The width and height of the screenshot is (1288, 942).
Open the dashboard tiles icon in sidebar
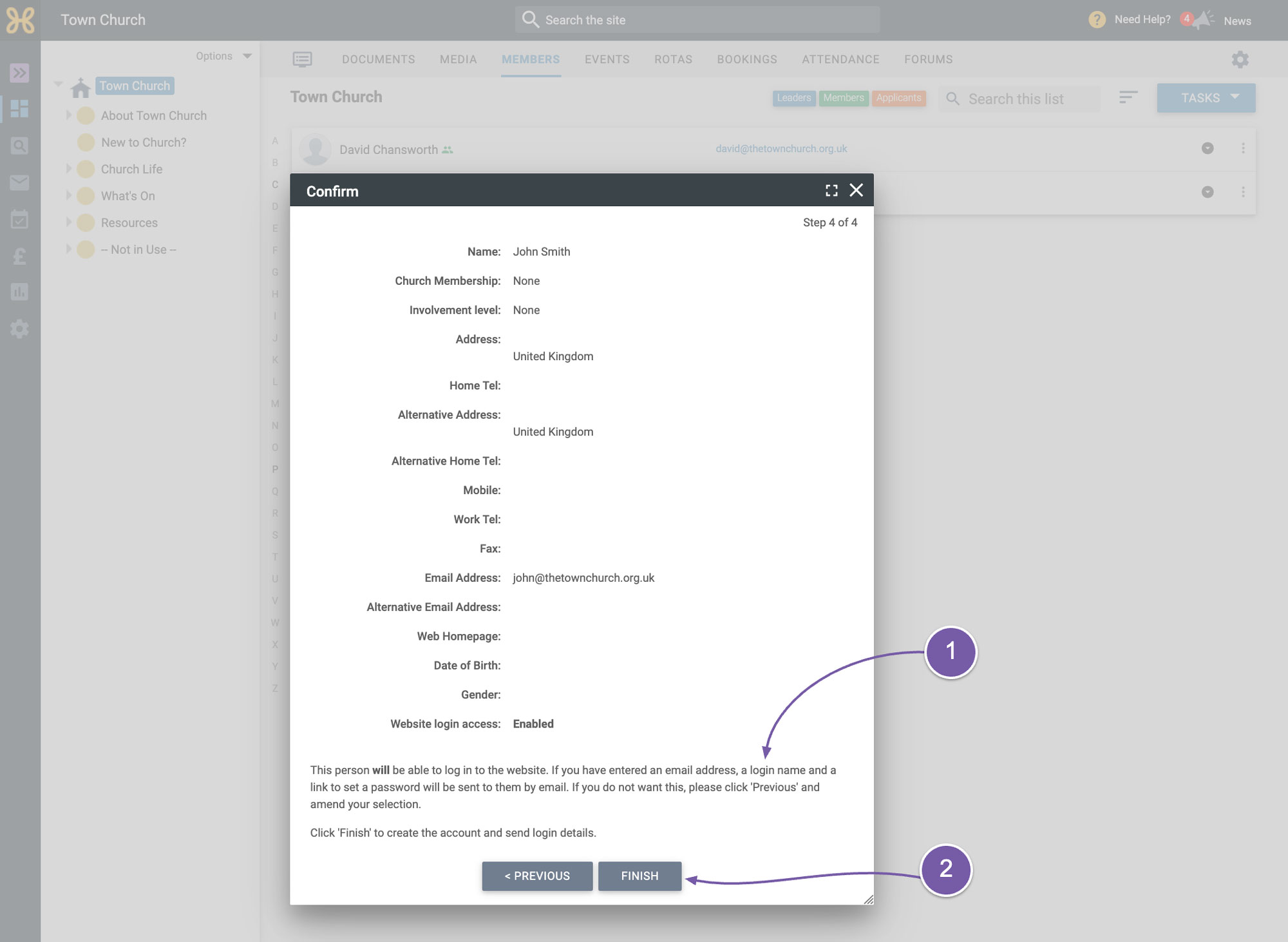pyautogui.click(x=19, y=108)
